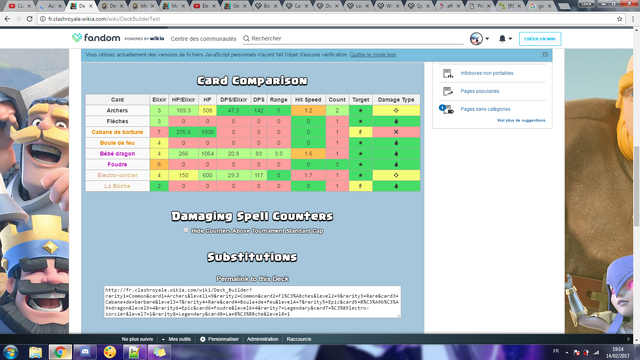Image resolution: width=640 pixels, height=360 pixels.
Task: Click the Infoboxes non portables icon
Action: pyautogui.click(x=448, y=73)
